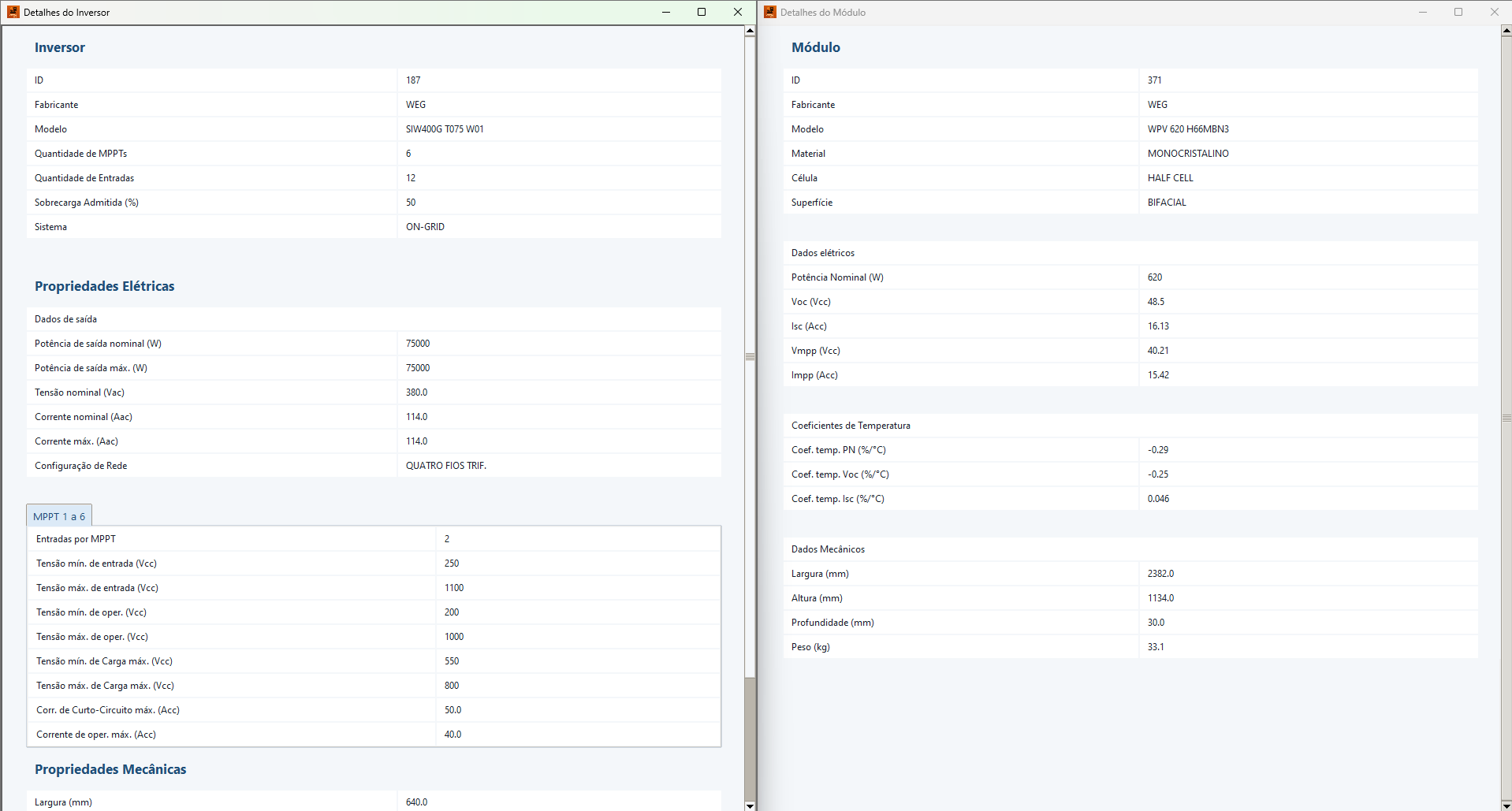
Task: Click the module ID value 371
Action: (x=1154, y=80)
